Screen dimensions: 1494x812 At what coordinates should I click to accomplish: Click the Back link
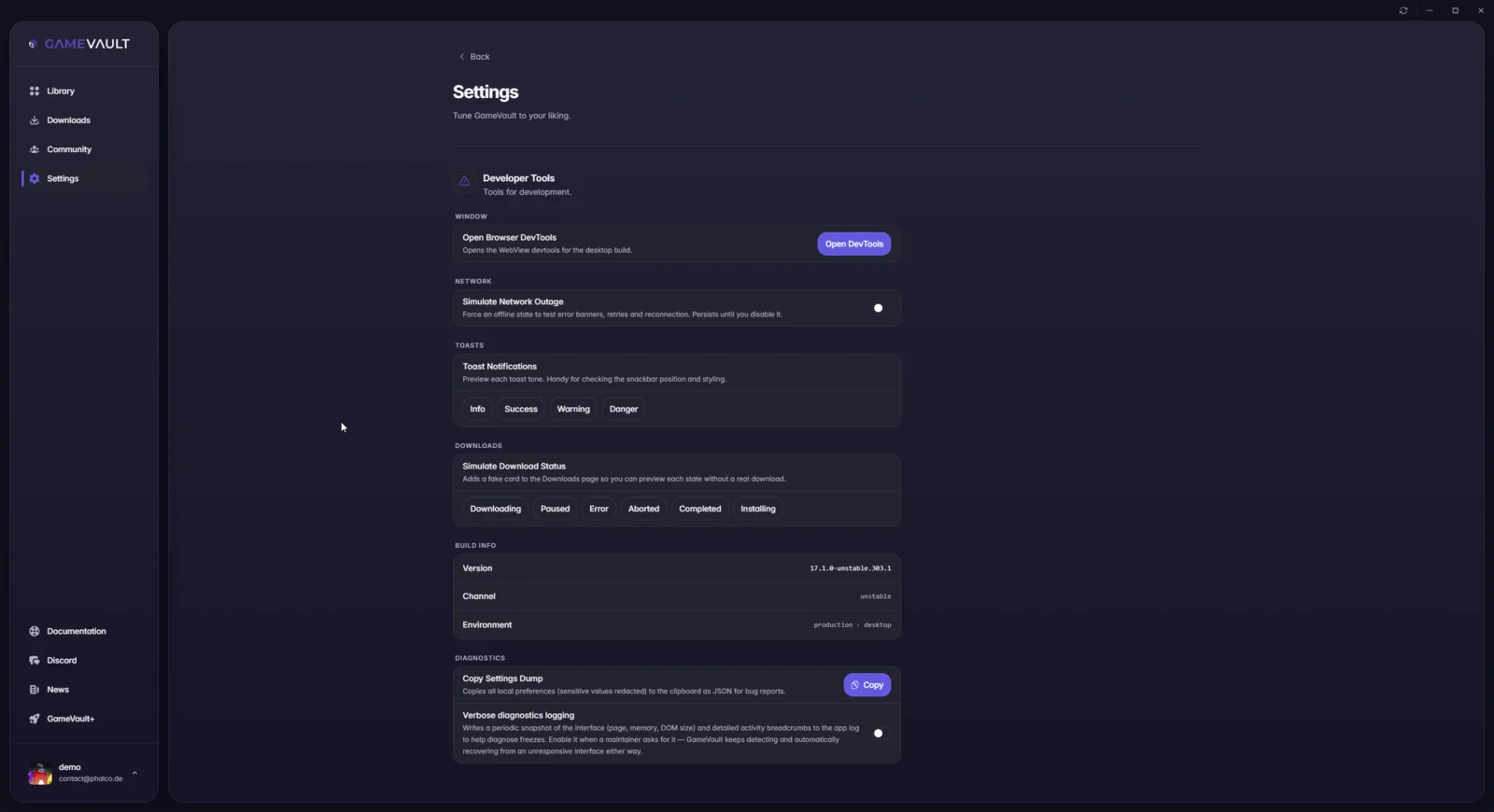474,57
